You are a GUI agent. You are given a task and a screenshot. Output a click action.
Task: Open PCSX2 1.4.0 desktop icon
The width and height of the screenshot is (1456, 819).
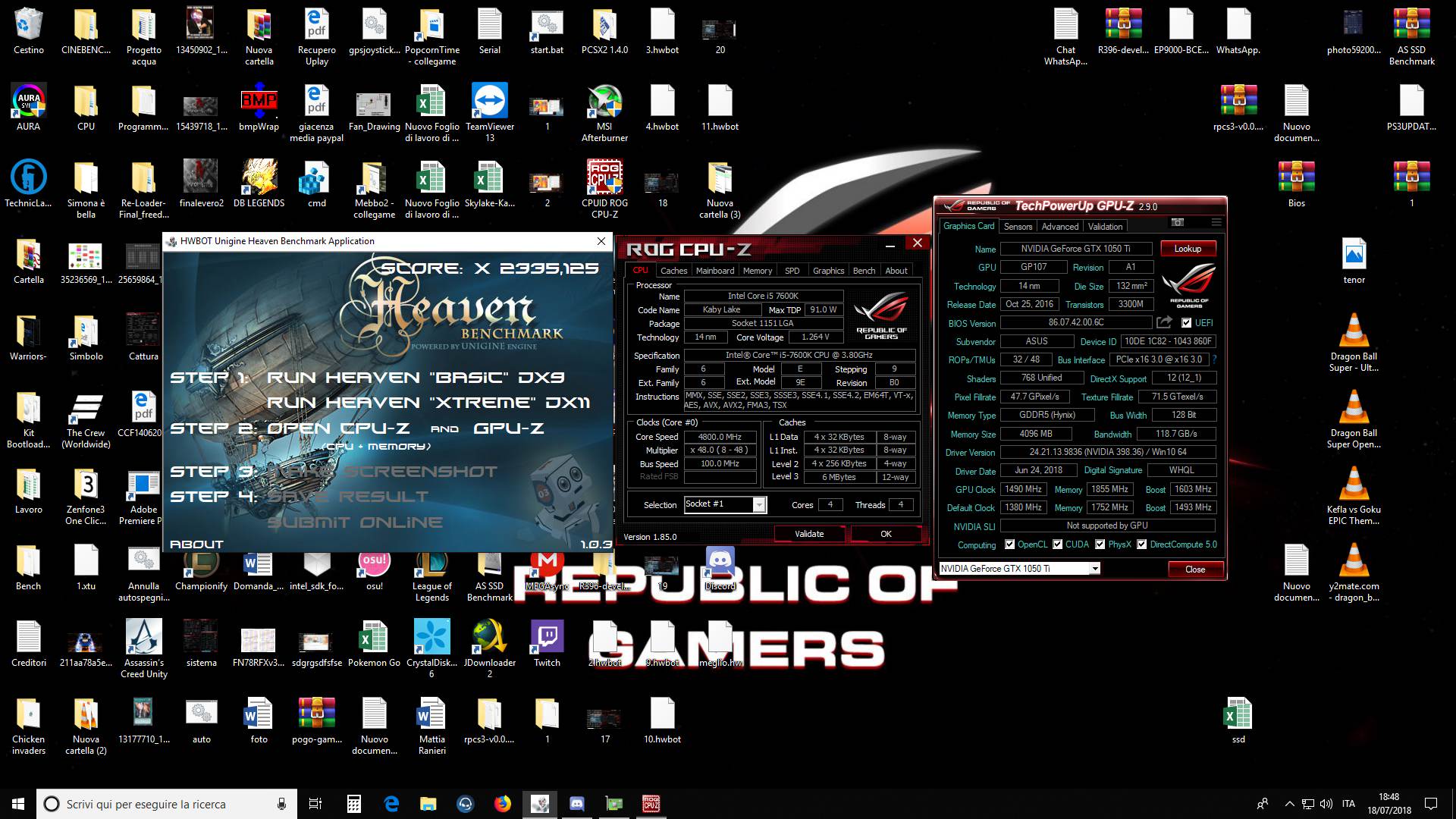pos(604,30)
